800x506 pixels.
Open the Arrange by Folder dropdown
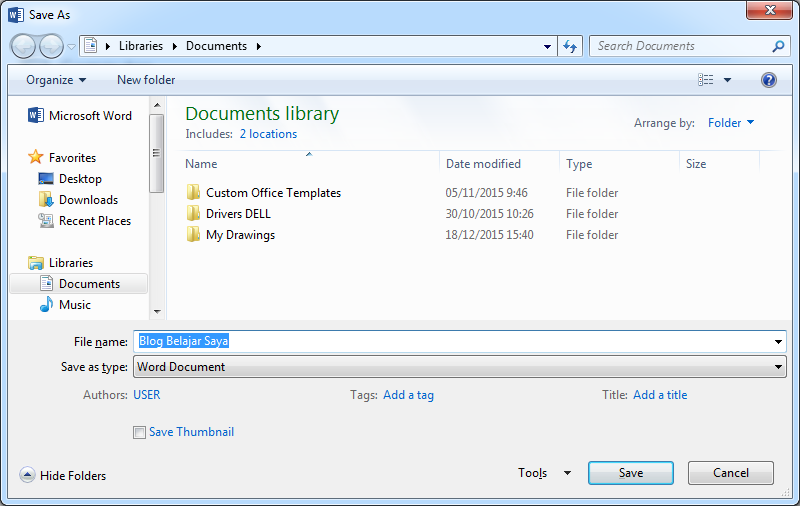(731, 123)
